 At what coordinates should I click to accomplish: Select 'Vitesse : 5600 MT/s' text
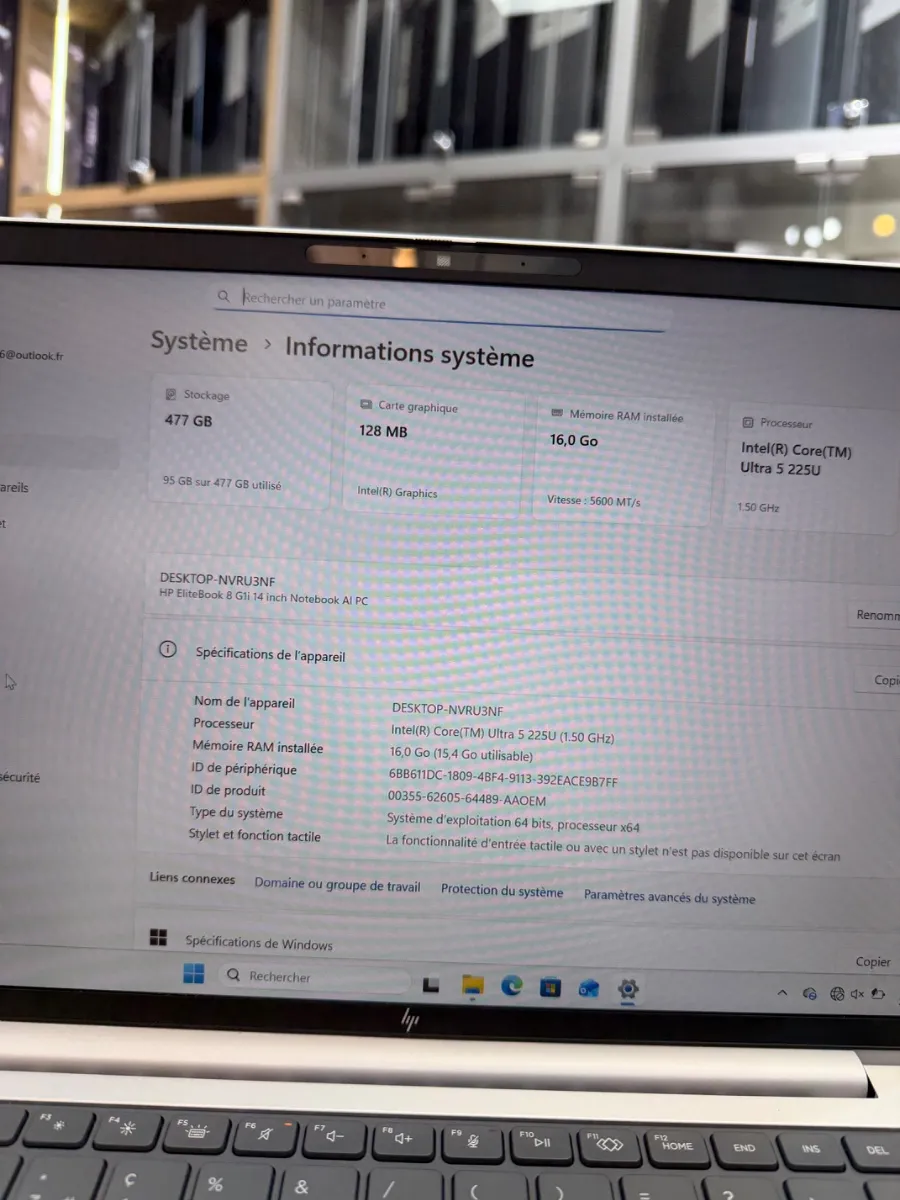pos(594,500)
